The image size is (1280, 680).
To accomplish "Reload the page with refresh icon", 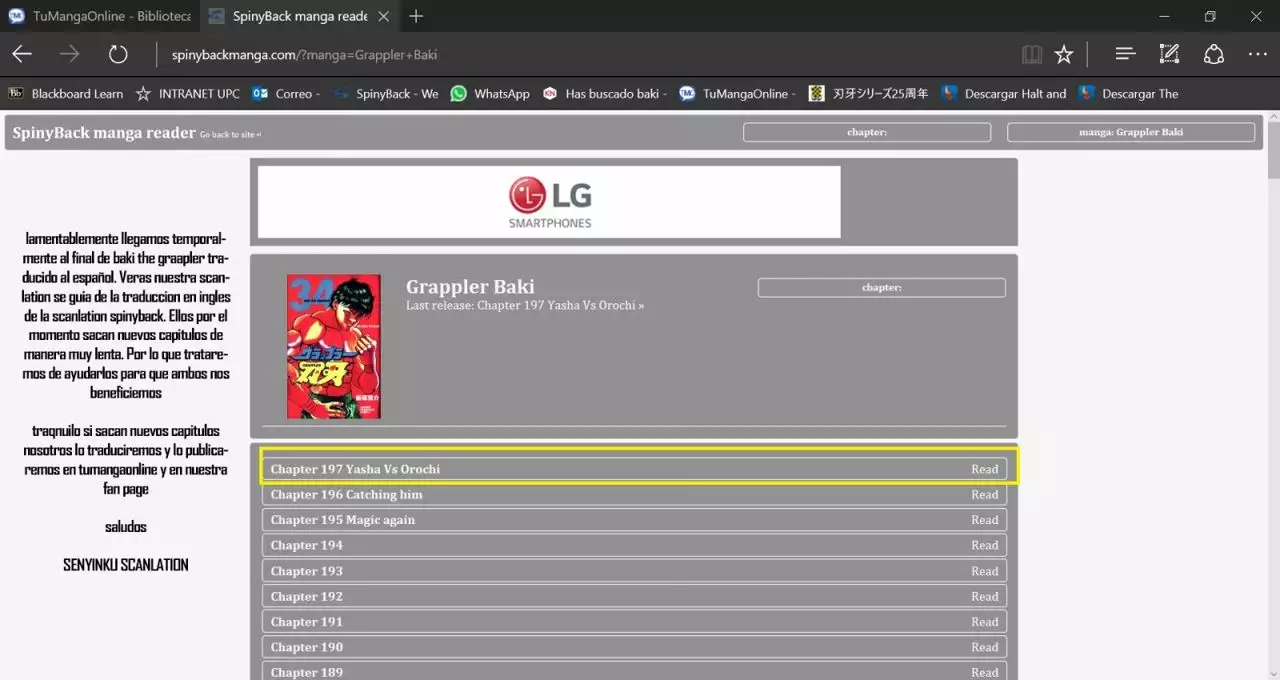I will coord(118,54).
